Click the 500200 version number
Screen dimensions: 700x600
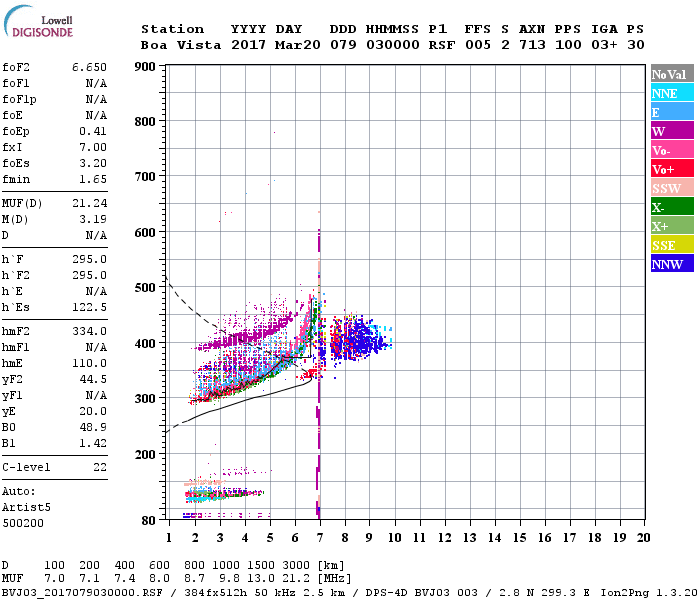tap(23, 523)
